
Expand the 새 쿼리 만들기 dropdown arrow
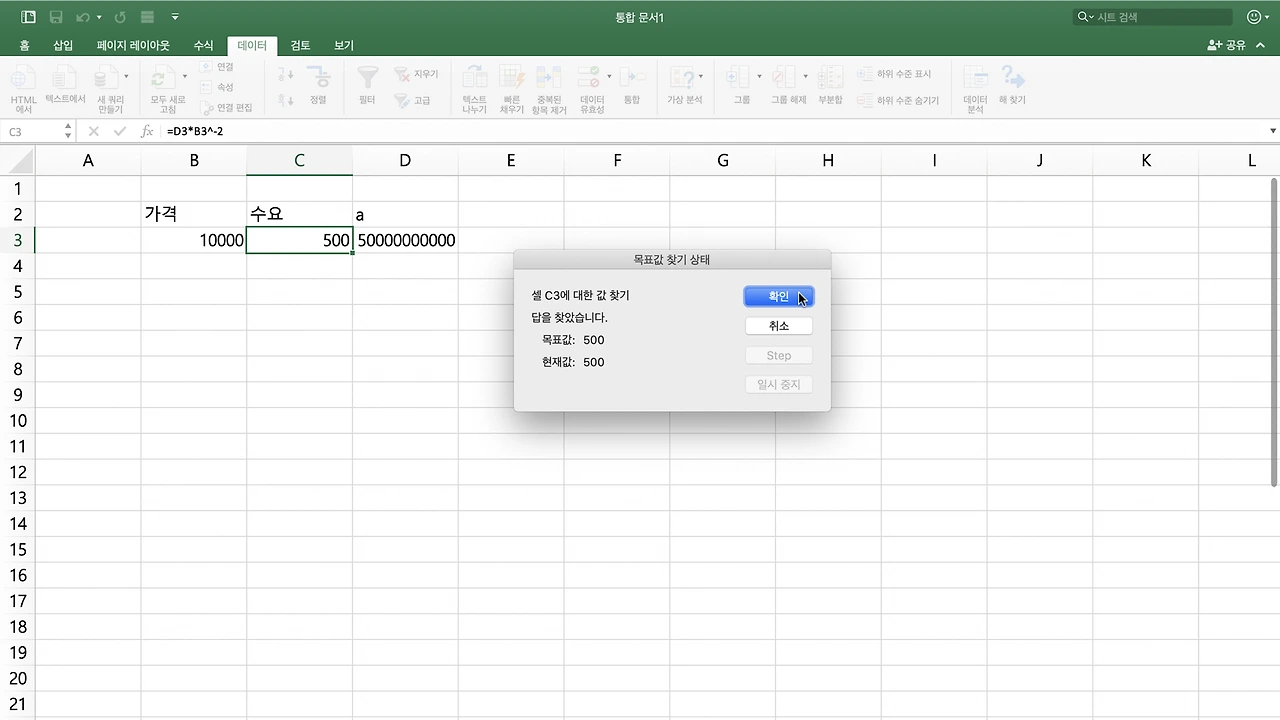click(126, 76)
